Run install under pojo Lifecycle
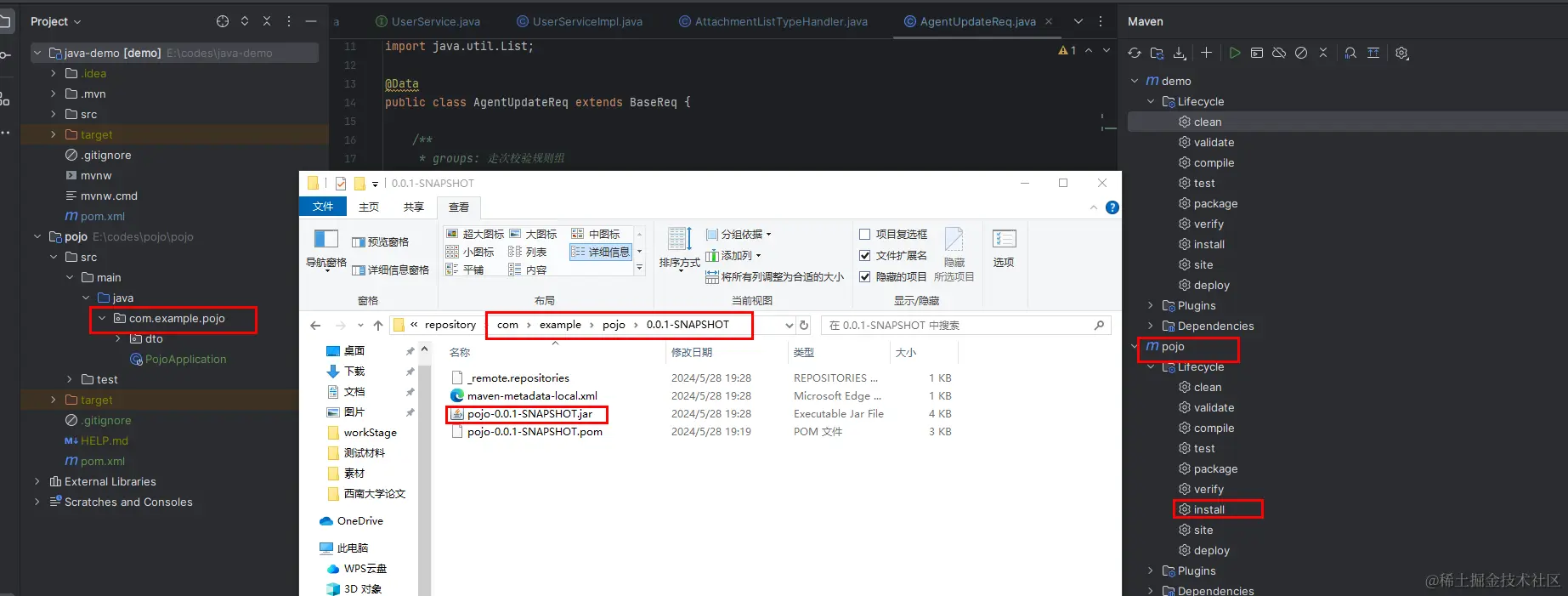This screenshot has height=596, width=1568. click(x=1209, y=509)
